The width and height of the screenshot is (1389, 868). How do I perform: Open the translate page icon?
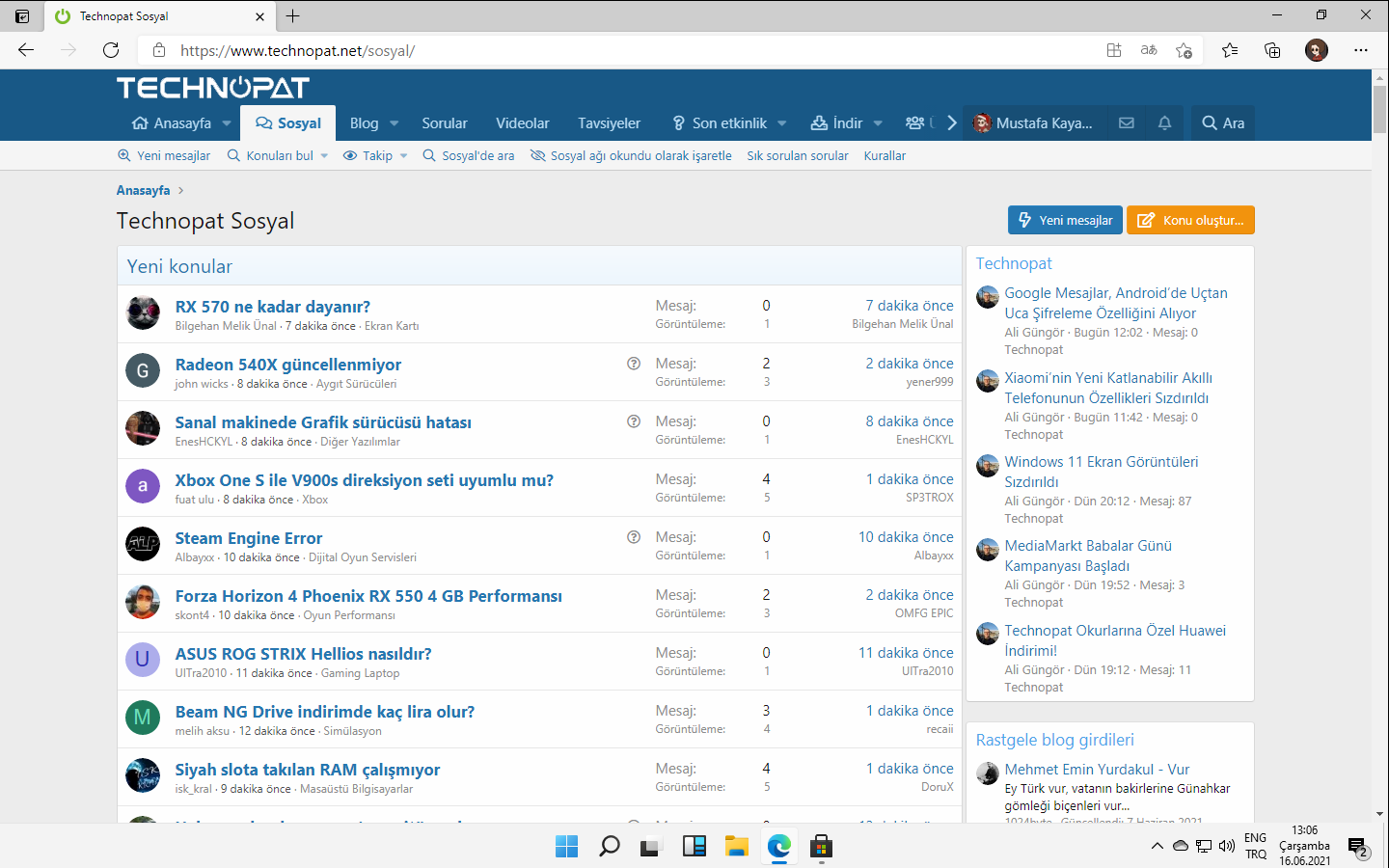click(1149, 50)
